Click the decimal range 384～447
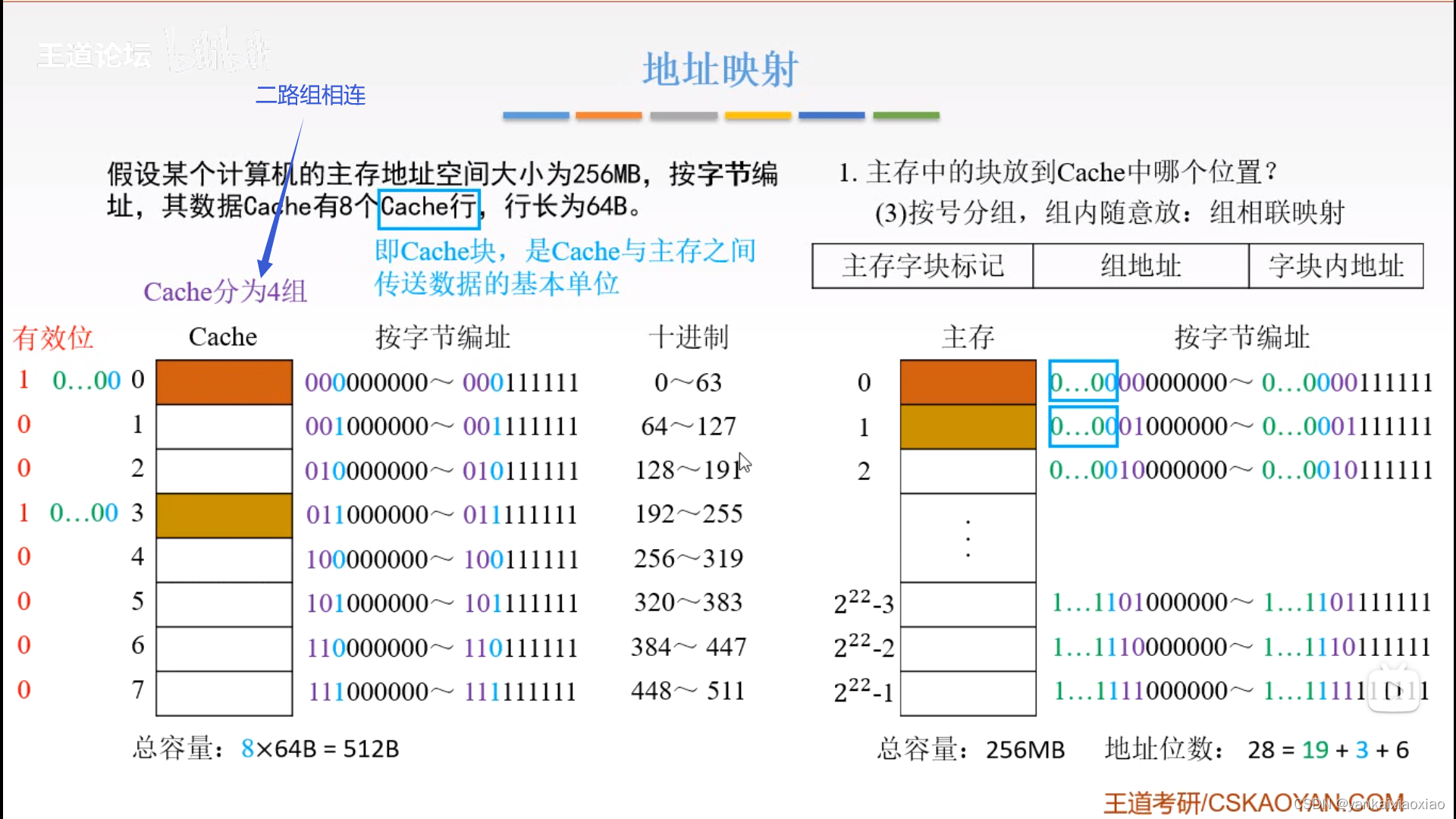Image resolution: width=1456 pixels, height=819 pixels. tap(689, 647)
